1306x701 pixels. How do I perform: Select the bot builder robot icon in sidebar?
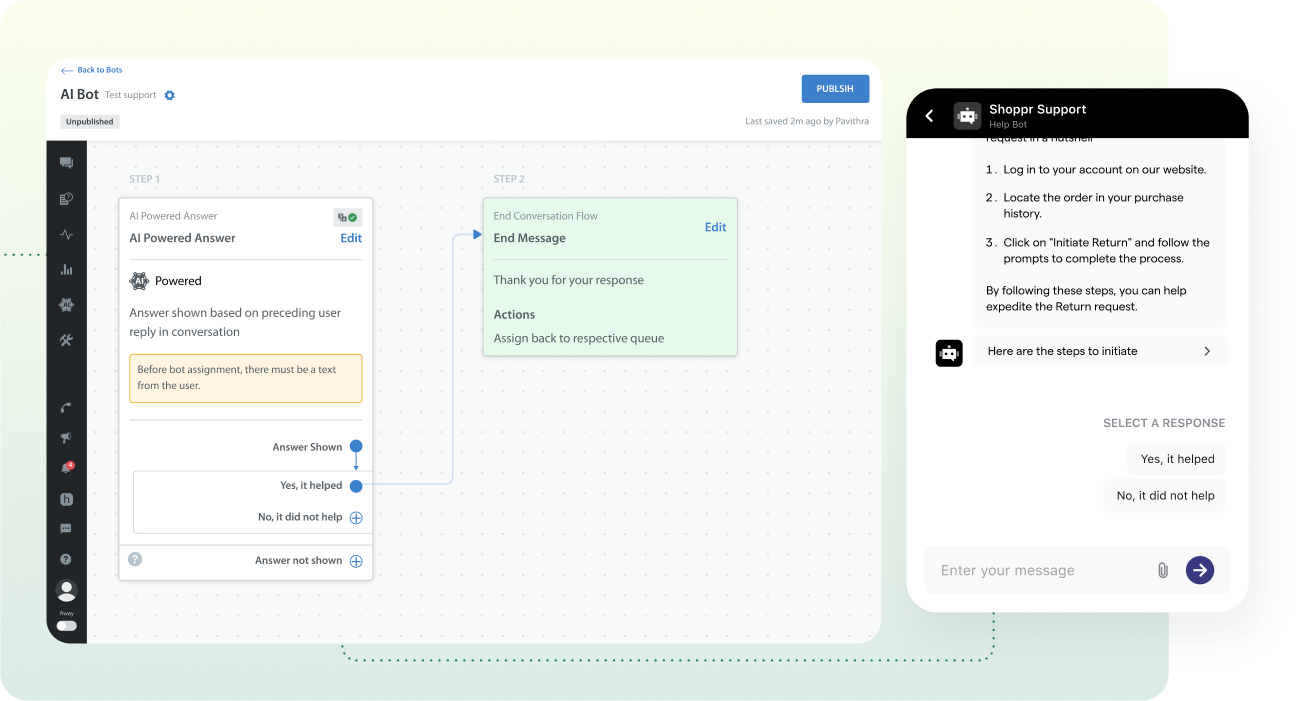(x=66, y=304)
